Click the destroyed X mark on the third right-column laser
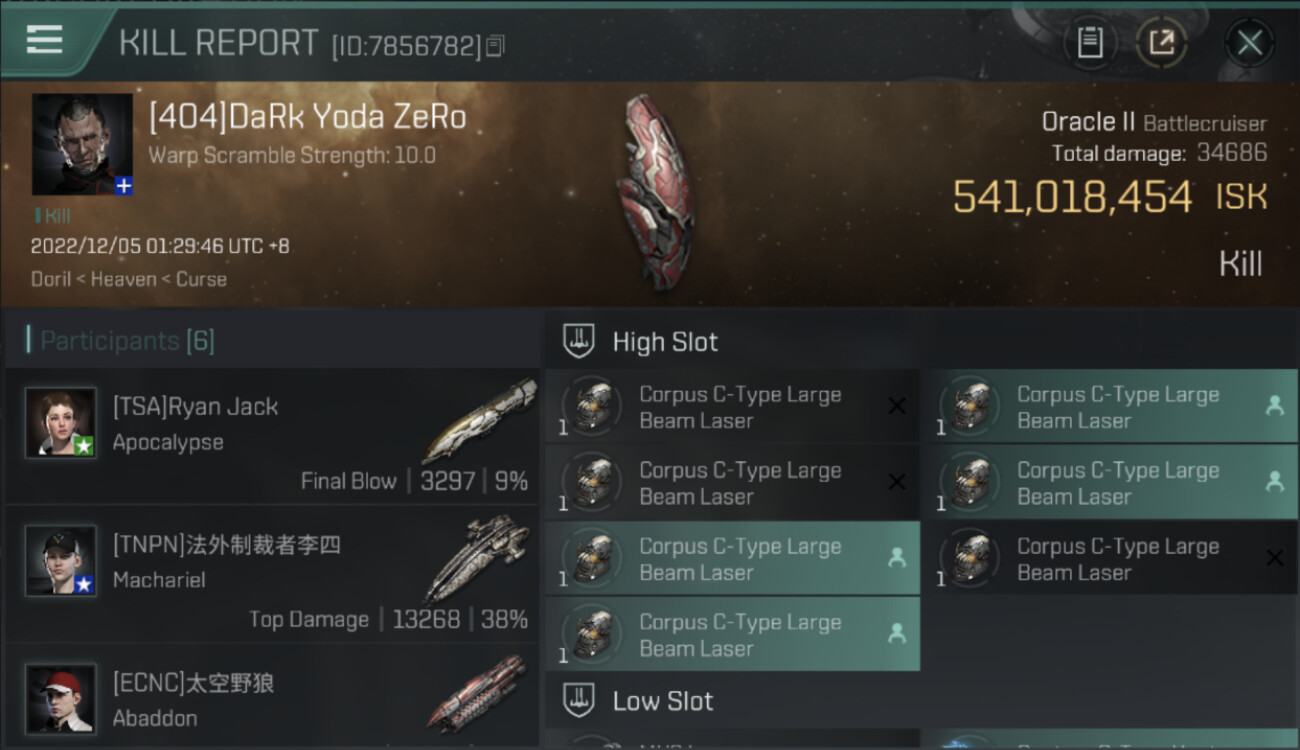The image size is (1300, 750). click(1274, 558)
